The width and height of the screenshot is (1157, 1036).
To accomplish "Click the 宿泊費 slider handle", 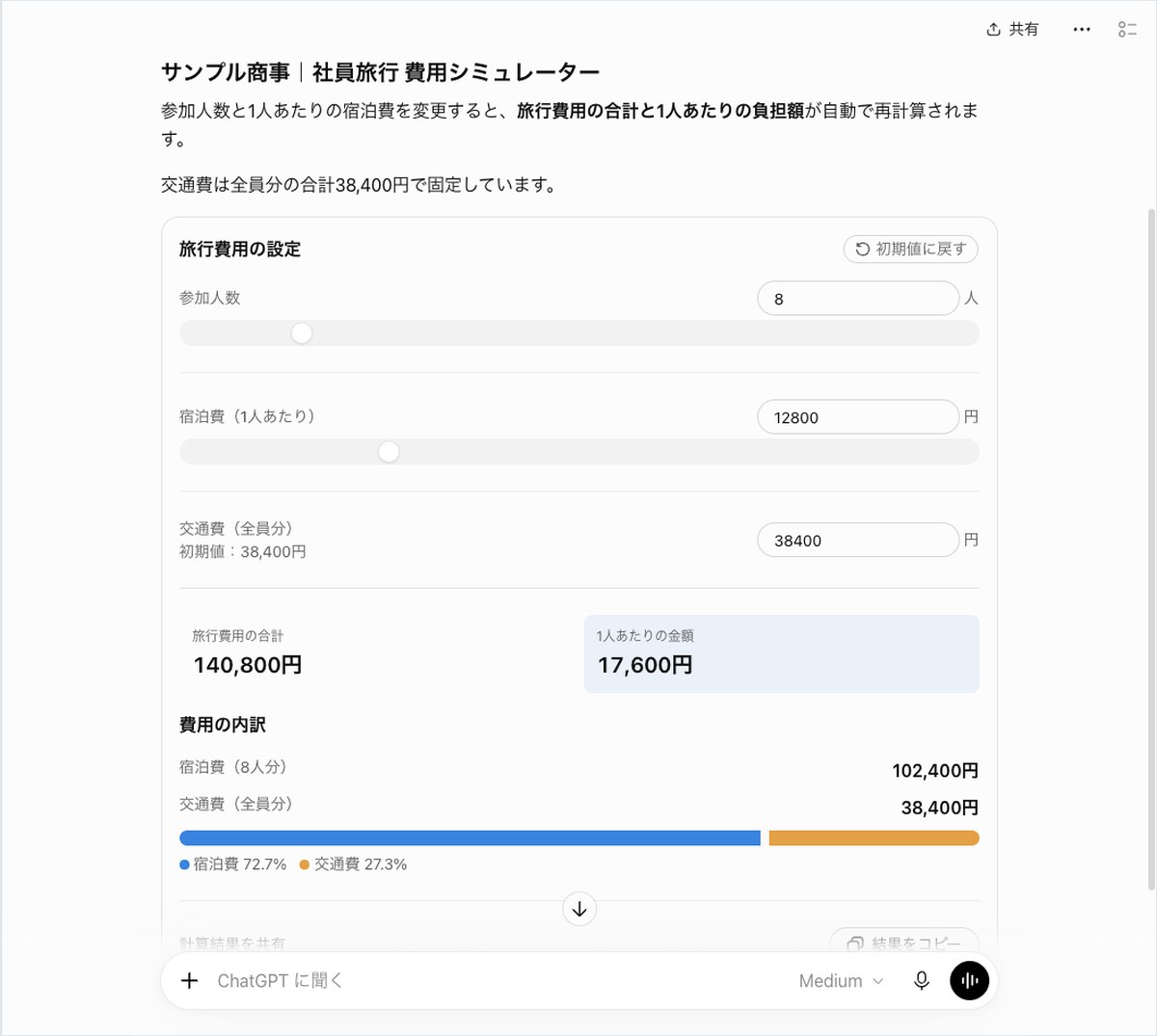I will click(389, 452).
